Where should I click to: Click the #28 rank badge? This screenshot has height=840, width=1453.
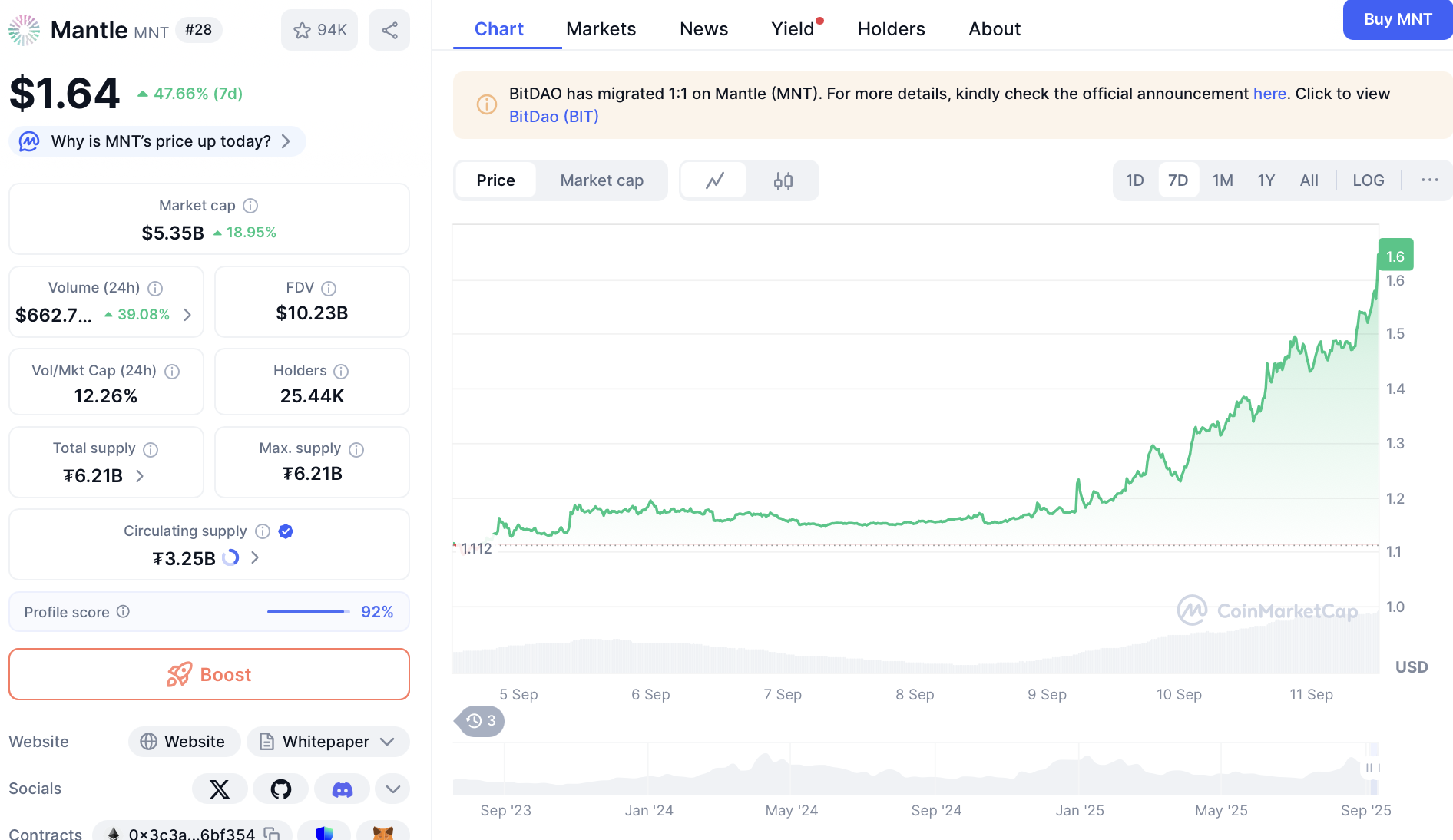click(x=199, y=30)
